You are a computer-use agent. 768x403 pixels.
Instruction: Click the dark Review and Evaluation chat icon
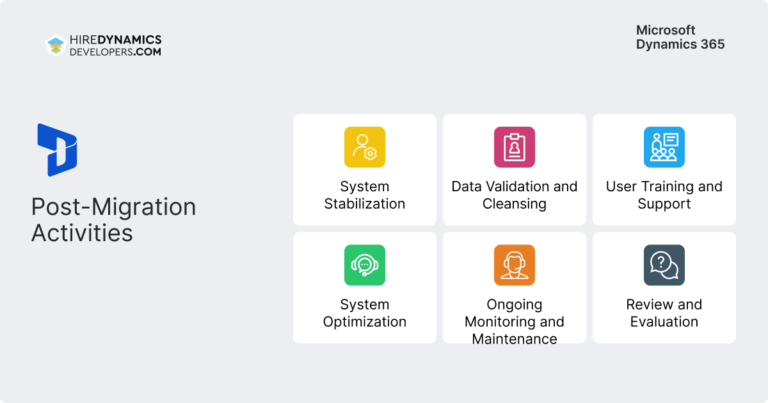[664, 265]
